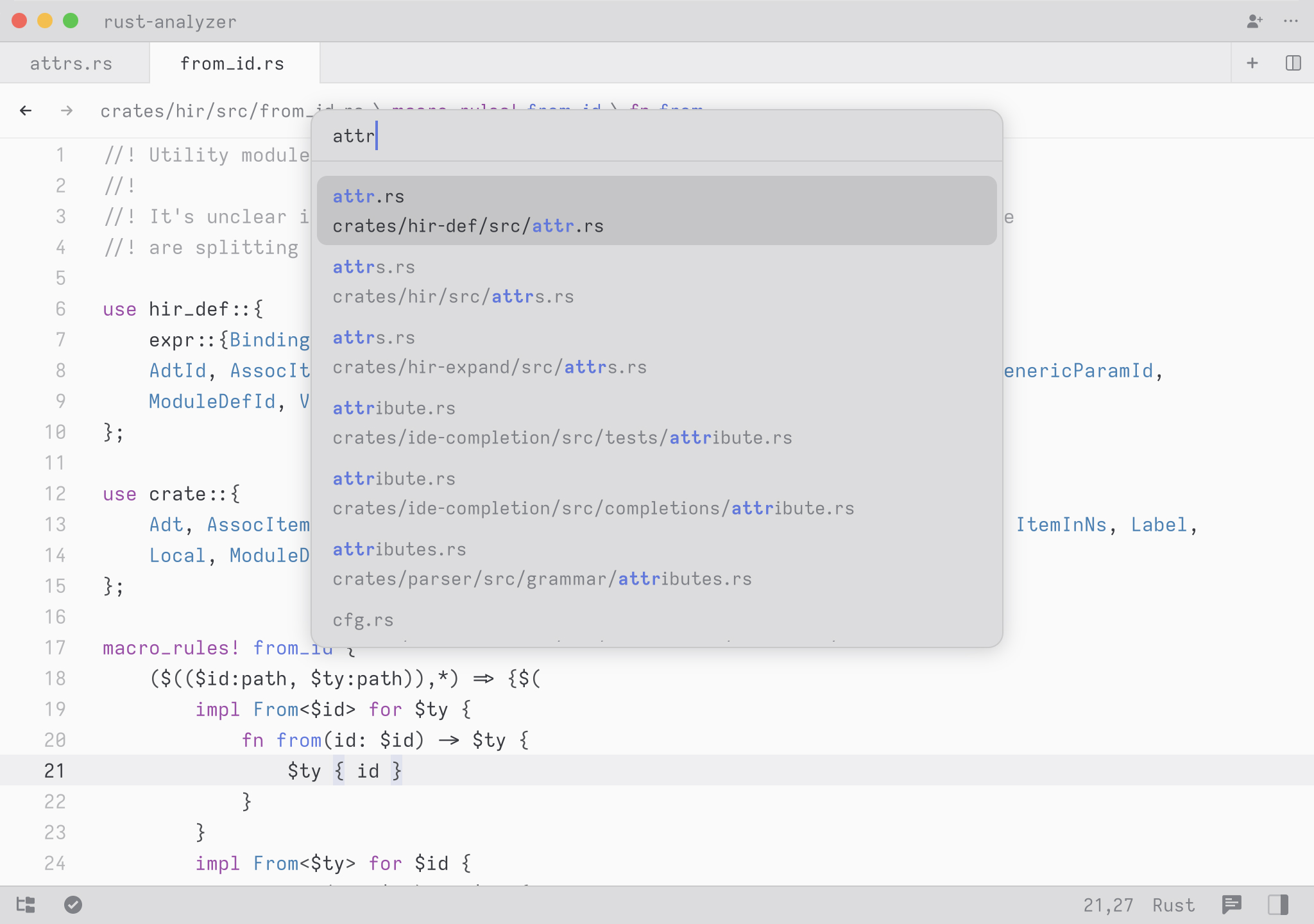Open diagnostics checkmark icon in status bar
1314x924 pixels.
pyautogui.click(x=73, y=905)
